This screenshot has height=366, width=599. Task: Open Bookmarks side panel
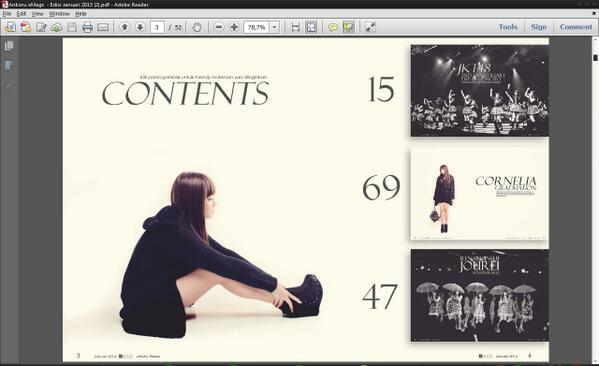coord(9,66)
